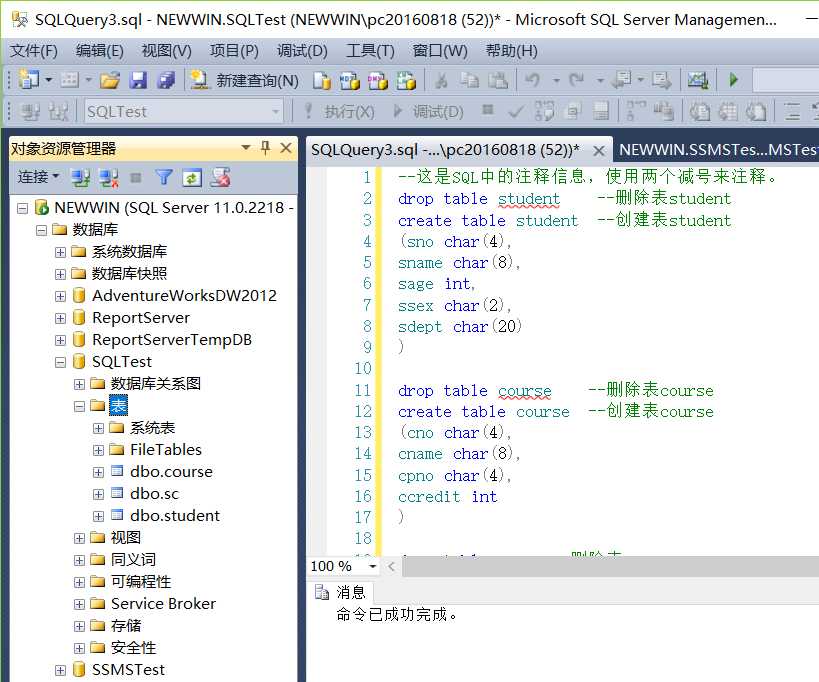Collapse the 数据库 folder
This screenshot has height=682, width=819.
[x=41, y=230]
